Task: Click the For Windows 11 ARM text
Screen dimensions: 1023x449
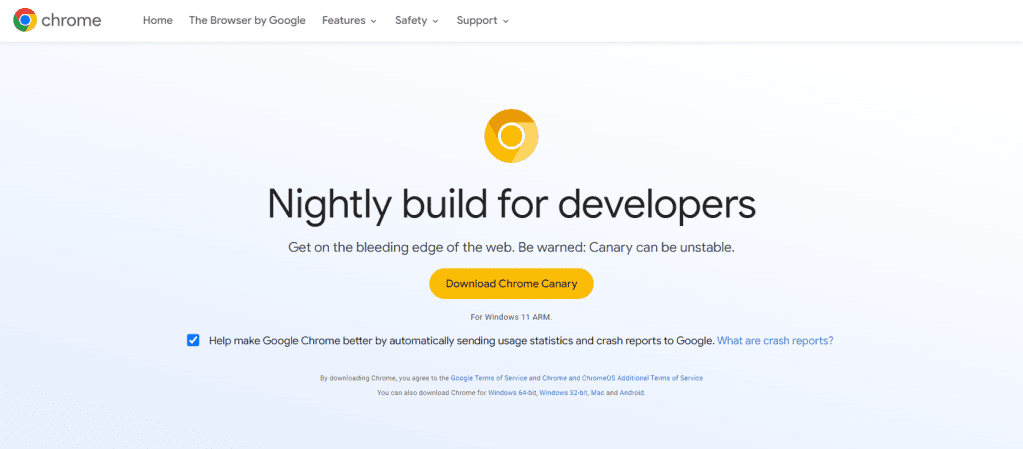Action: coord(511,317)
